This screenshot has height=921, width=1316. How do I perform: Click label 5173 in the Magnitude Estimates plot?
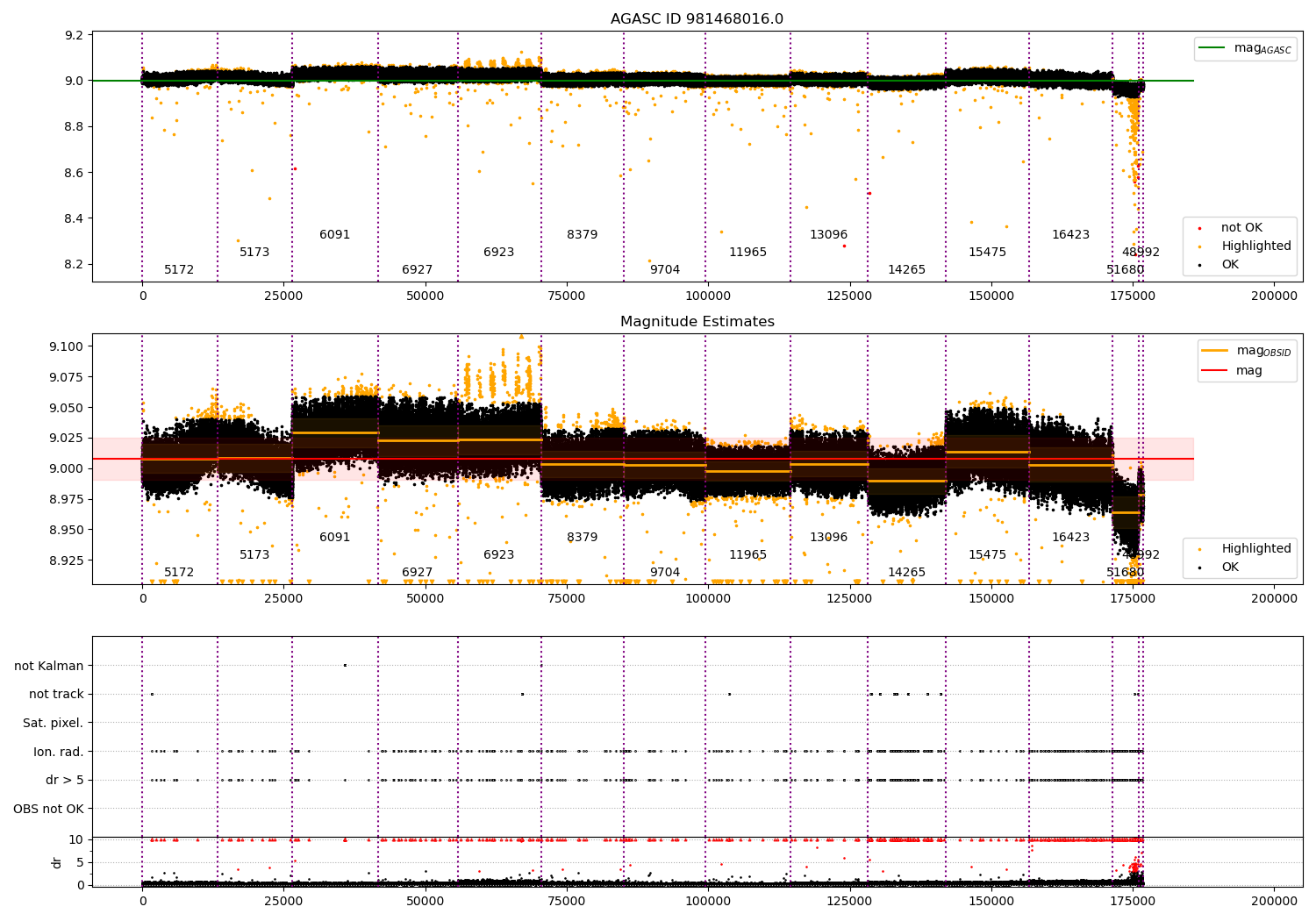point(254,555)
